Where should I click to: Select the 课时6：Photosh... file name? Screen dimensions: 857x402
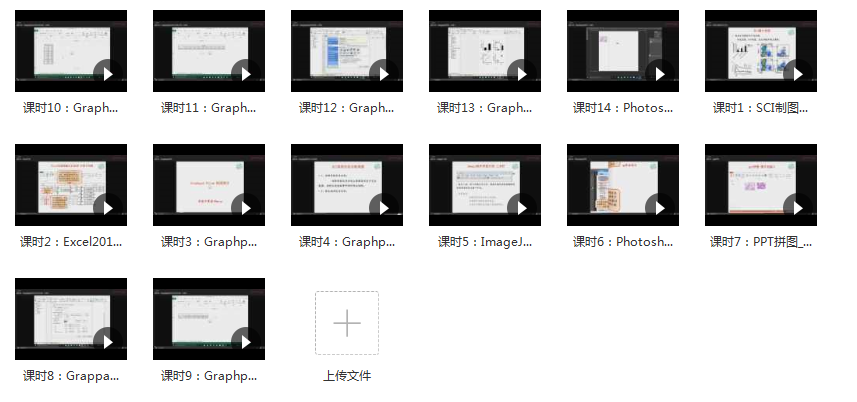(623, 242)
